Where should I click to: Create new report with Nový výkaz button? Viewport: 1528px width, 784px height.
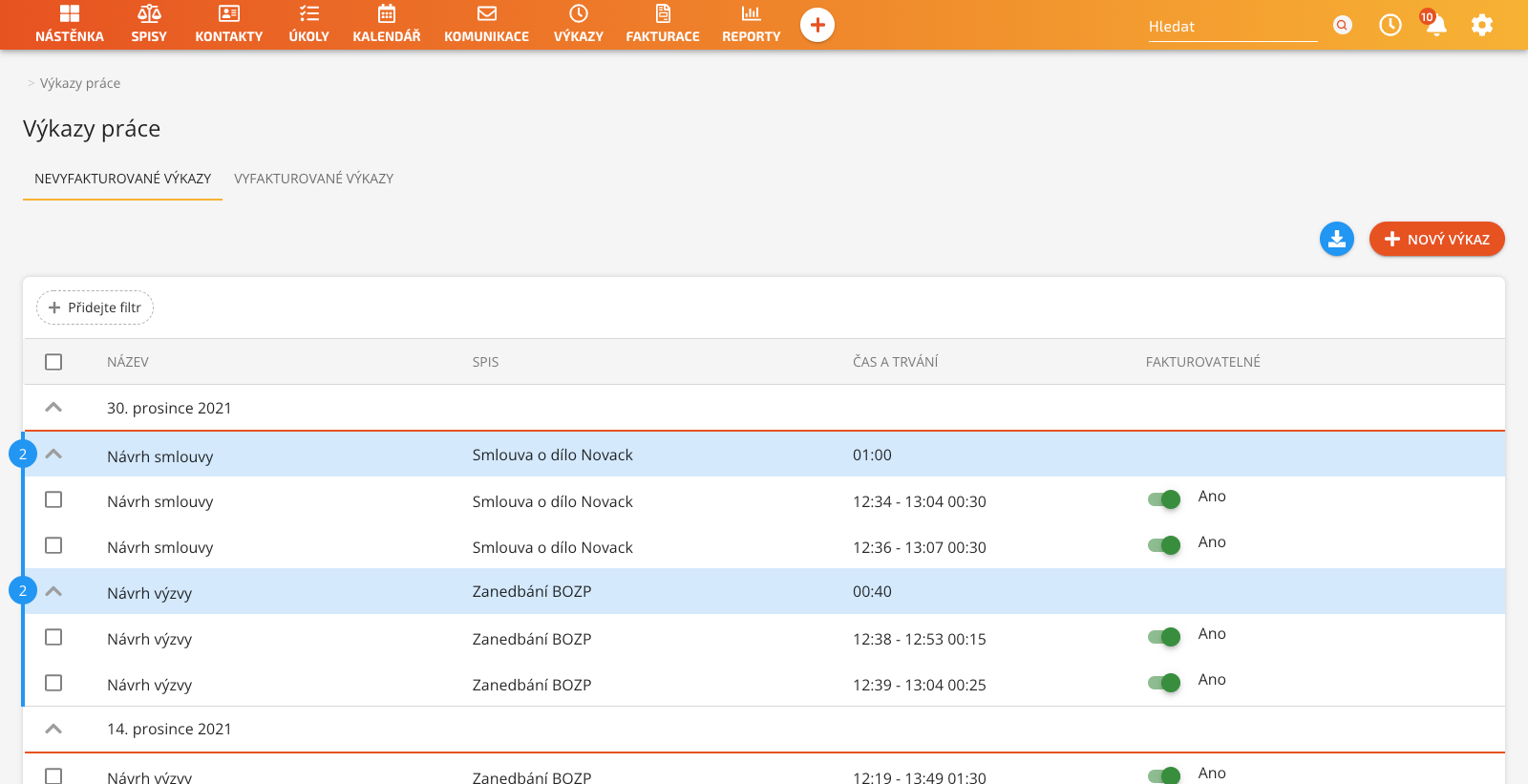click(1437, 239)
